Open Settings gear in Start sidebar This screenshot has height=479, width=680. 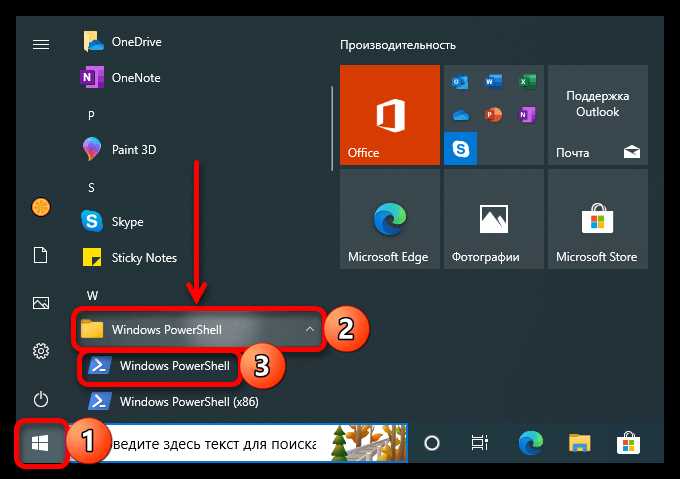tap(41, 351)
